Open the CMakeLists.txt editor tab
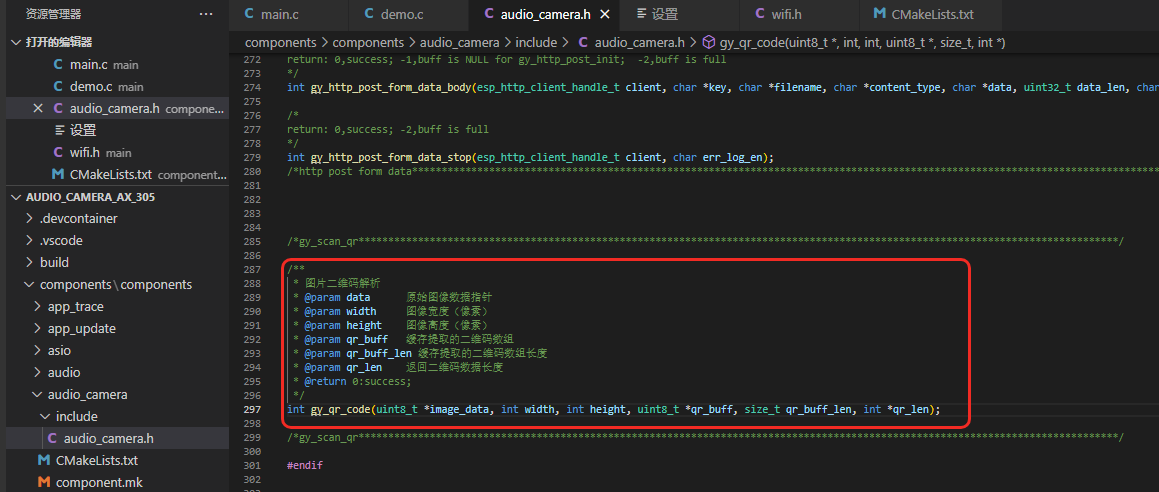Screen dimensions: 1159x492 (930, 14)
